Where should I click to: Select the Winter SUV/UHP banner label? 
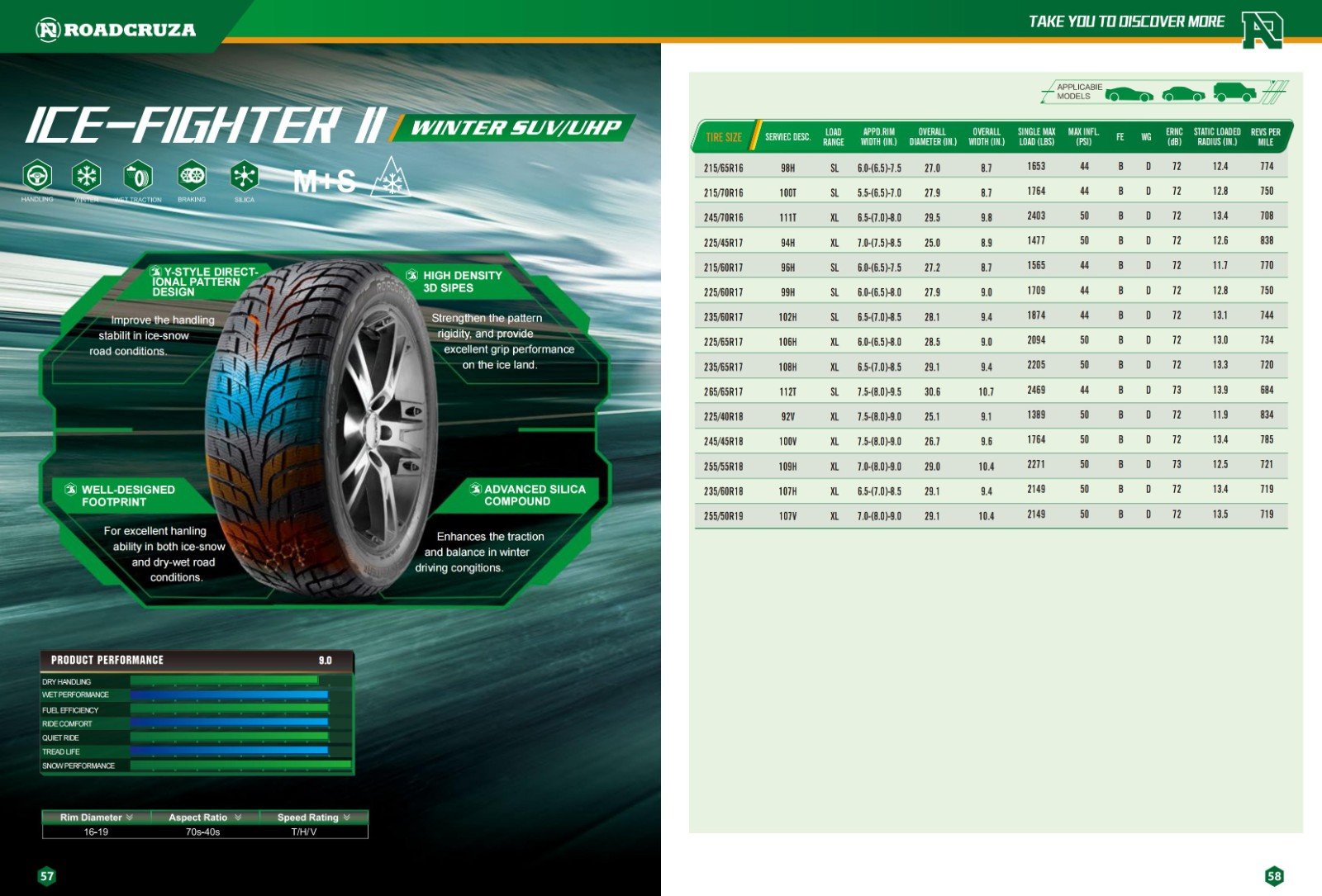(515, 128)
